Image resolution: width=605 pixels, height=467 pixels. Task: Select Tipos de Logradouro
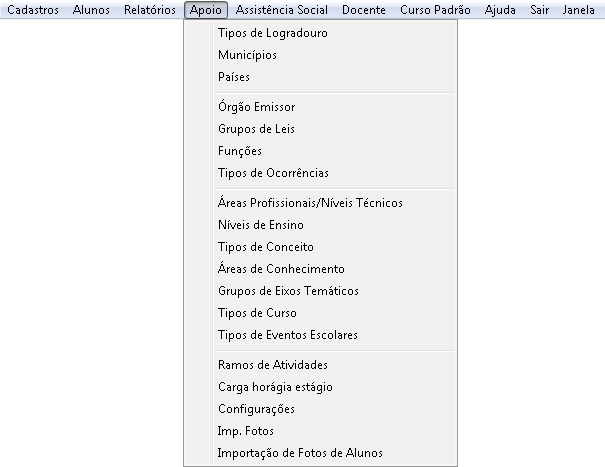pyautogui.click(x=272, y=33)
